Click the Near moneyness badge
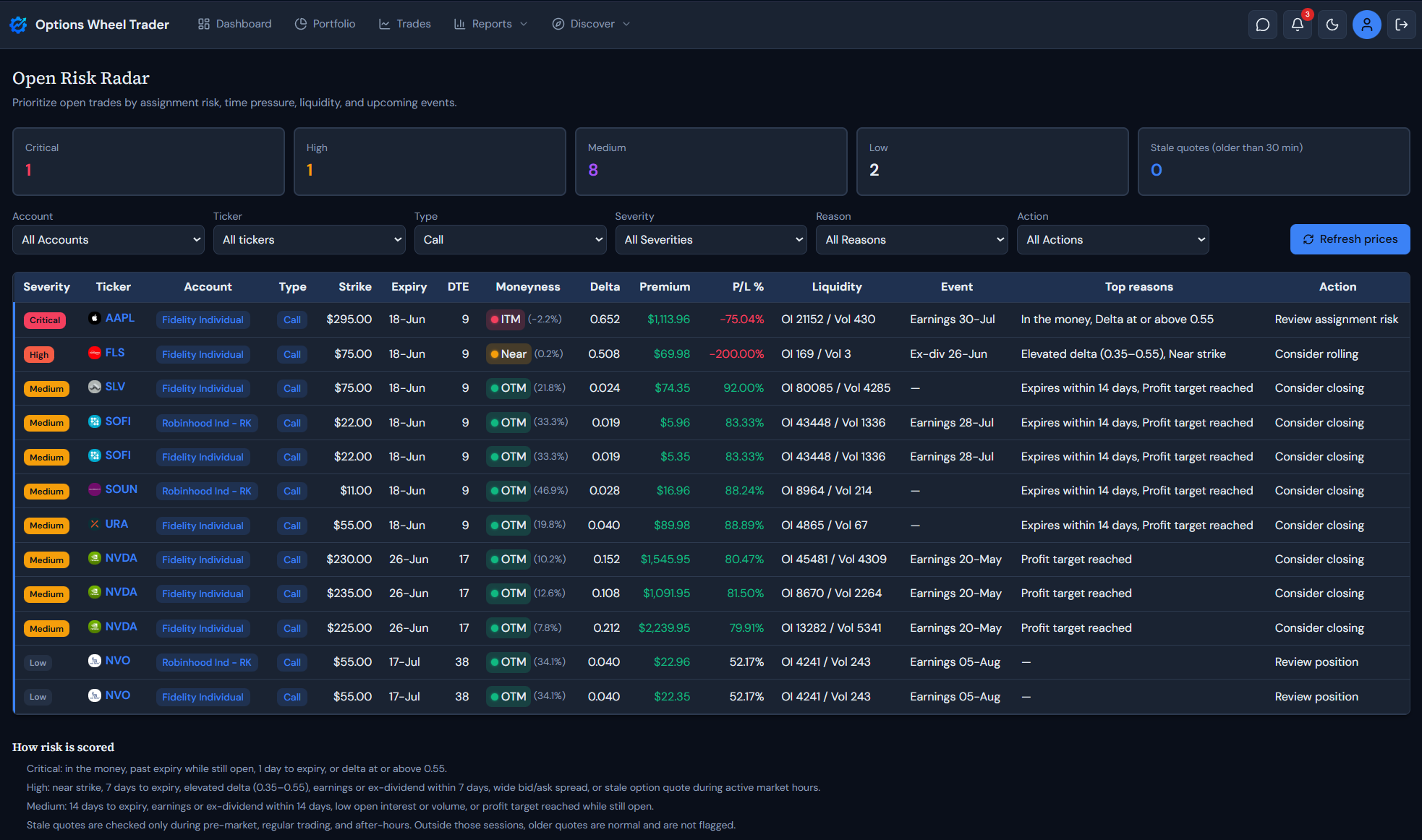This screenshot has width=1422, height=840. (x=508, y=354)
